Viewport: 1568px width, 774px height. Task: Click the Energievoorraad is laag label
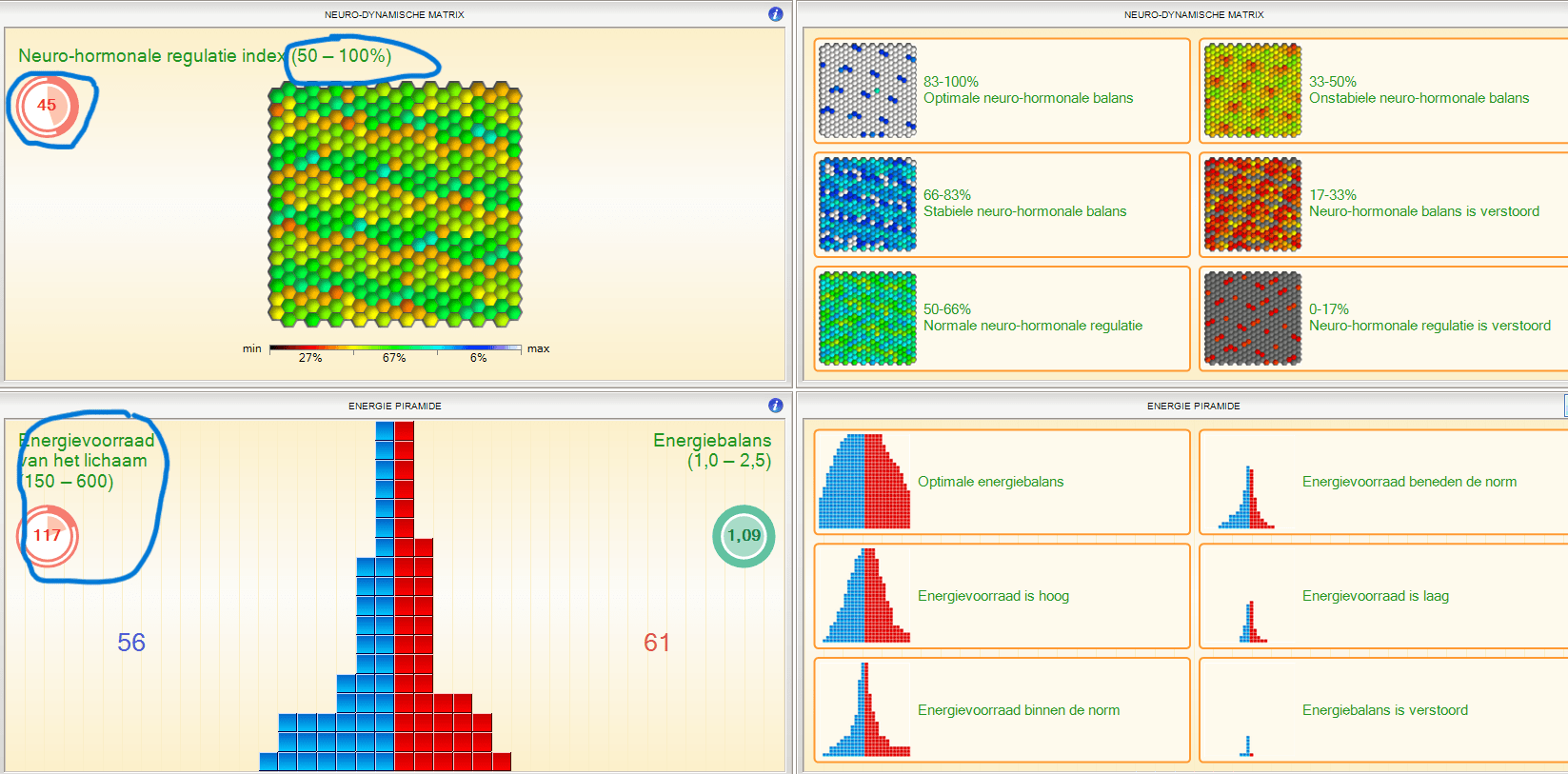1376,596
